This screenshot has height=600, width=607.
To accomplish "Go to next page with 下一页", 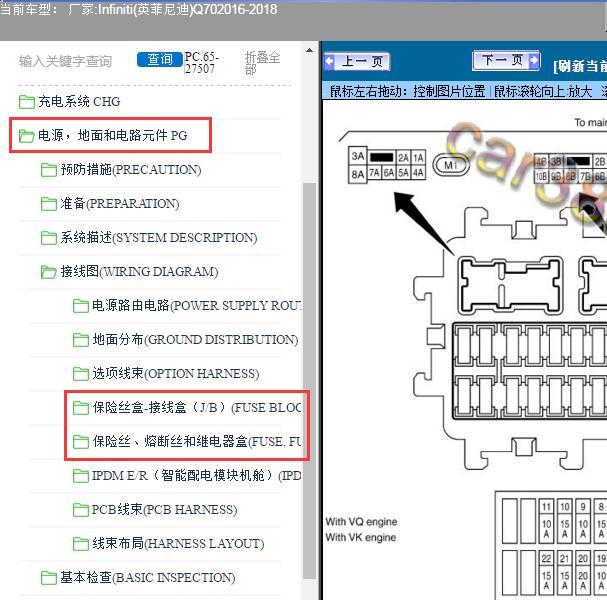I will point(506,60).
